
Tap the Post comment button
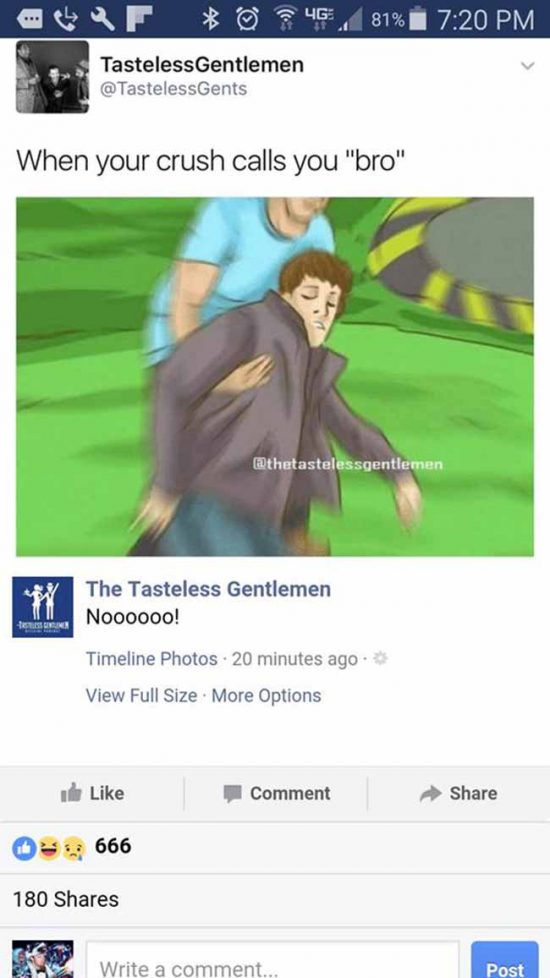(504, 960)
